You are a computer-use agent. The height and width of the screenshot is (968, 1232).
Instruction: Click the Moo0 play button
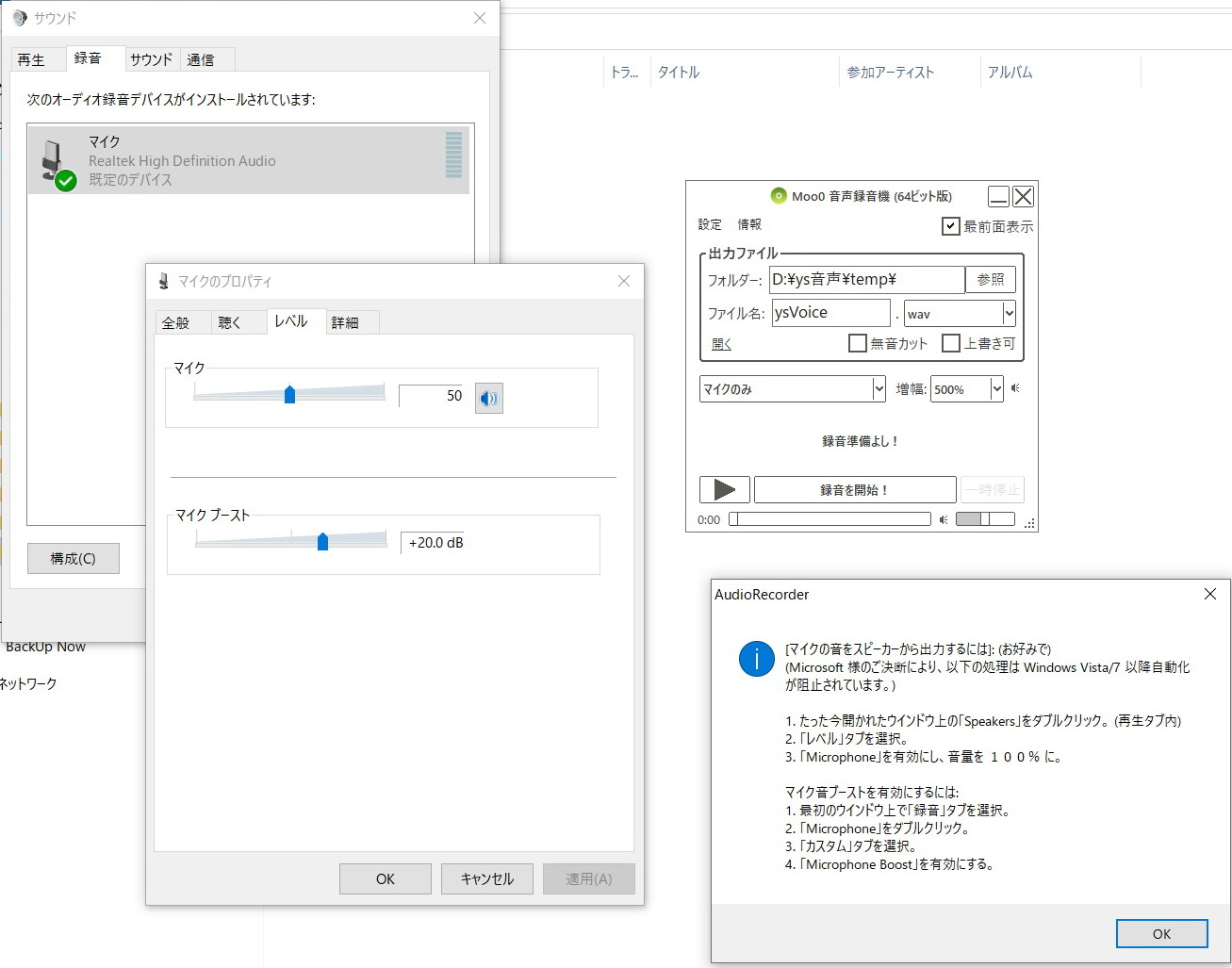(x=724, y=489)
